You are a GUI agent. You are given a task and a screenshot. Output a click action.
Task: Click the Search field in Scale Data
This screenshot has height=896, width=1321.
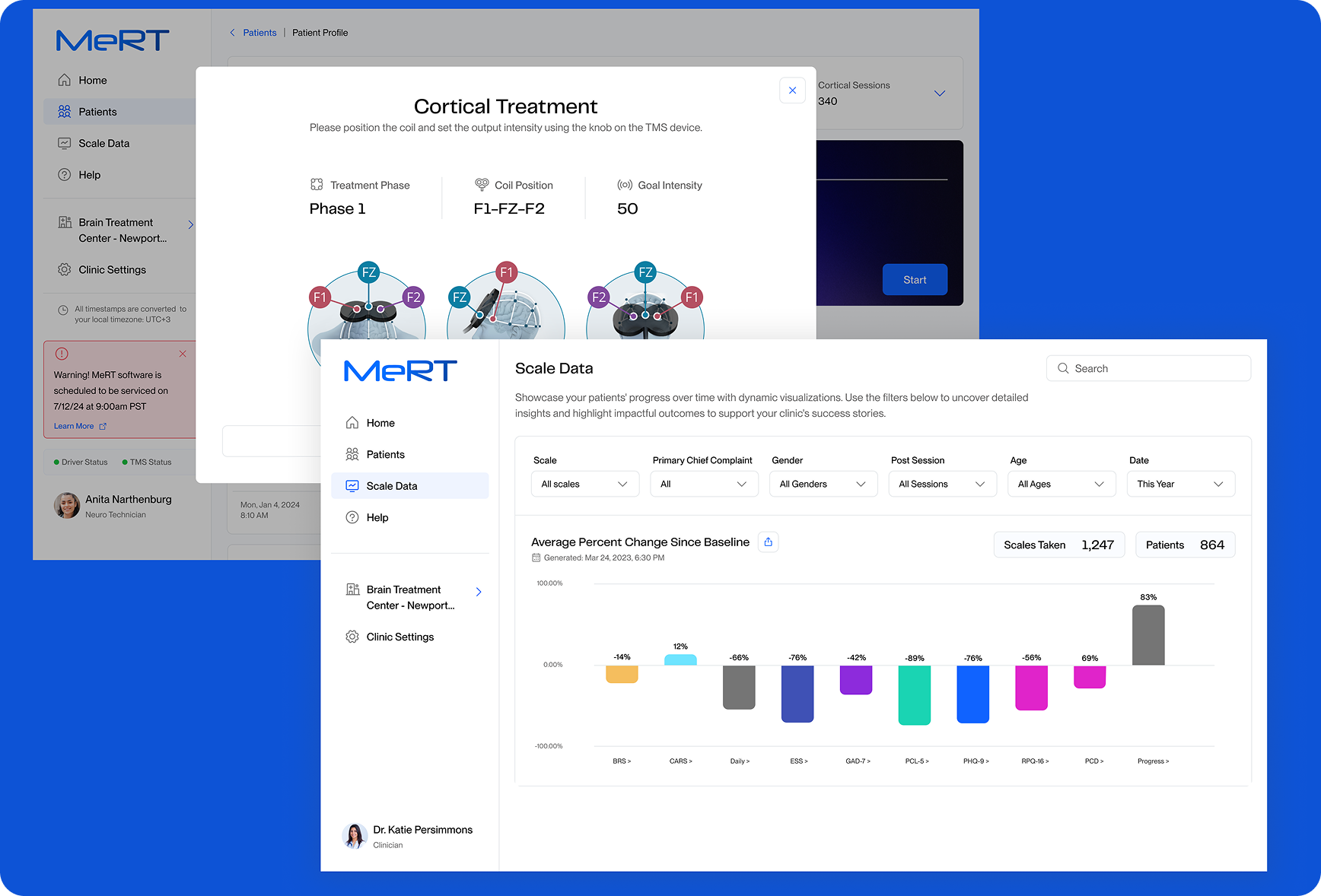click(1148, 369)
